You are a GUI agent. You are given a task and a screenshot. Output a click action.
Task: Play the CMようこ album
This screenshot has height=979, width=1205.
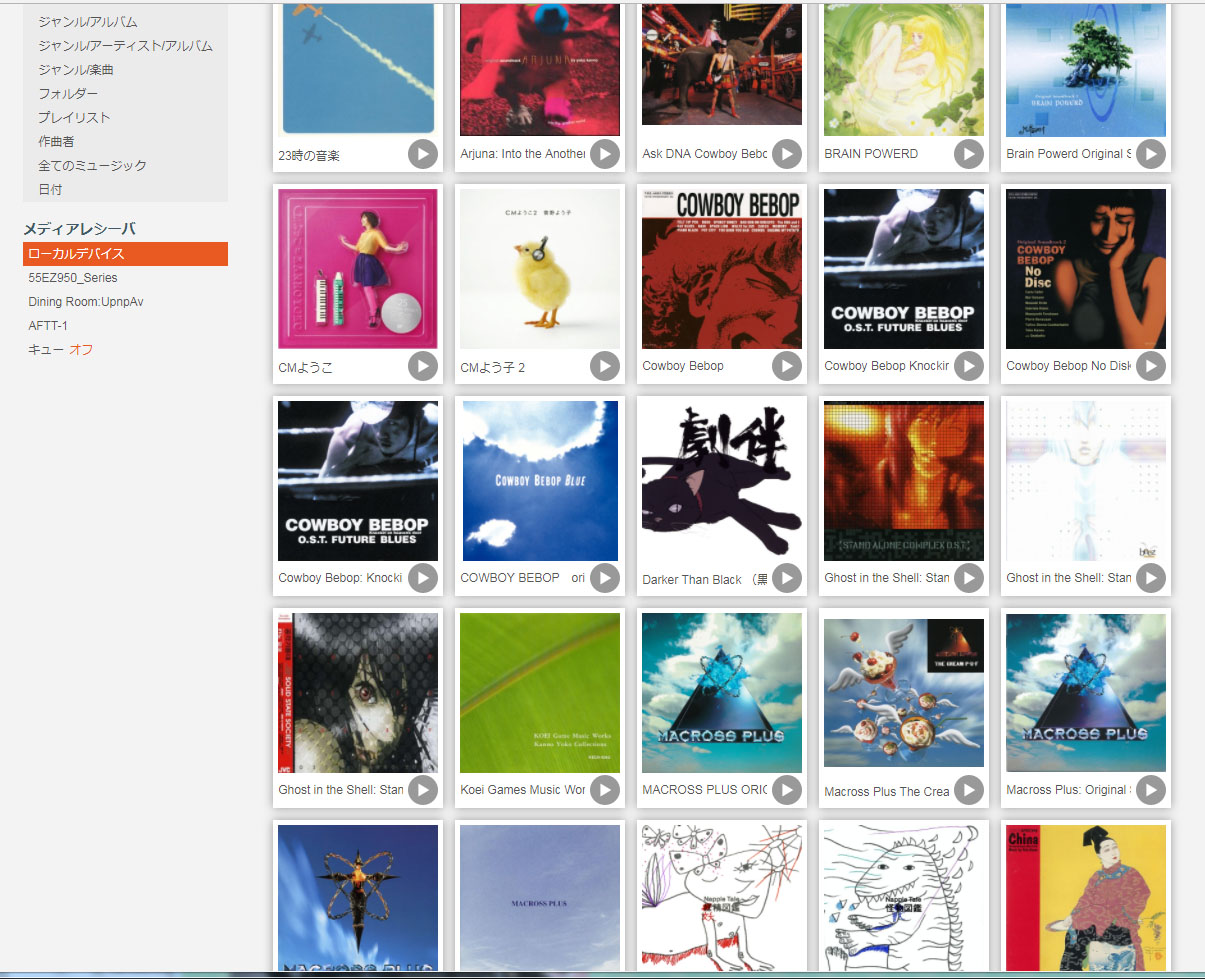click(423, 366)
